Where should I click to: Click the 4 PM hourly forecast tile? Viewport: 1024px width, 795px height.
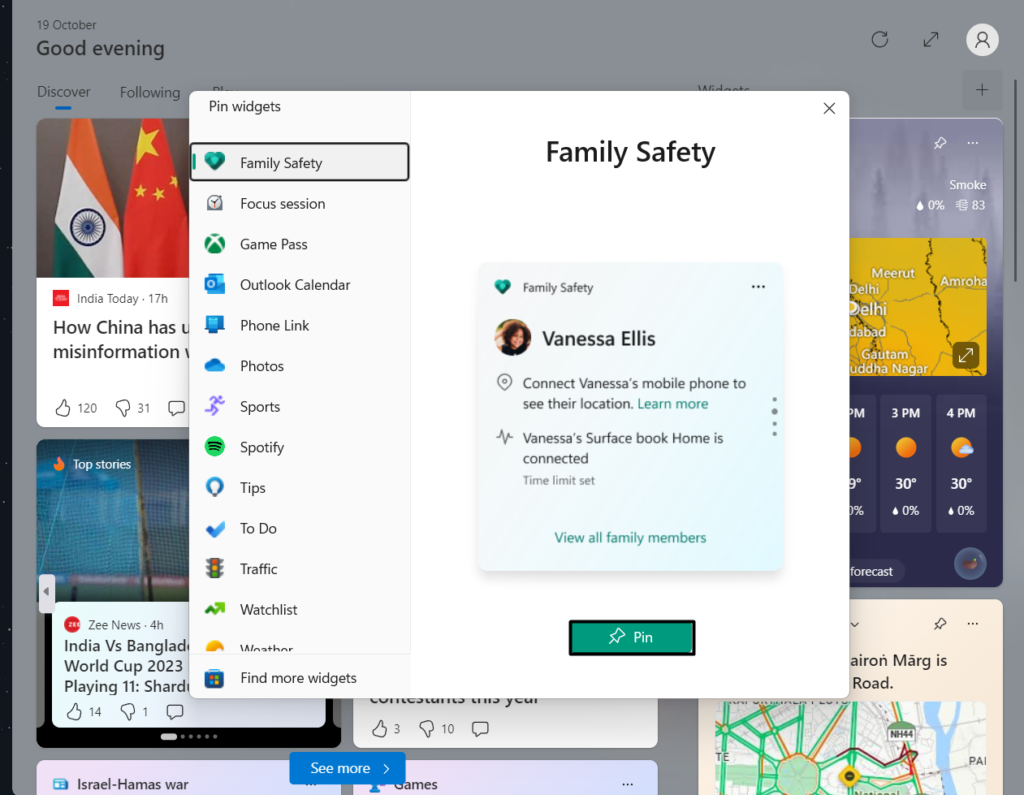[961, 462]
